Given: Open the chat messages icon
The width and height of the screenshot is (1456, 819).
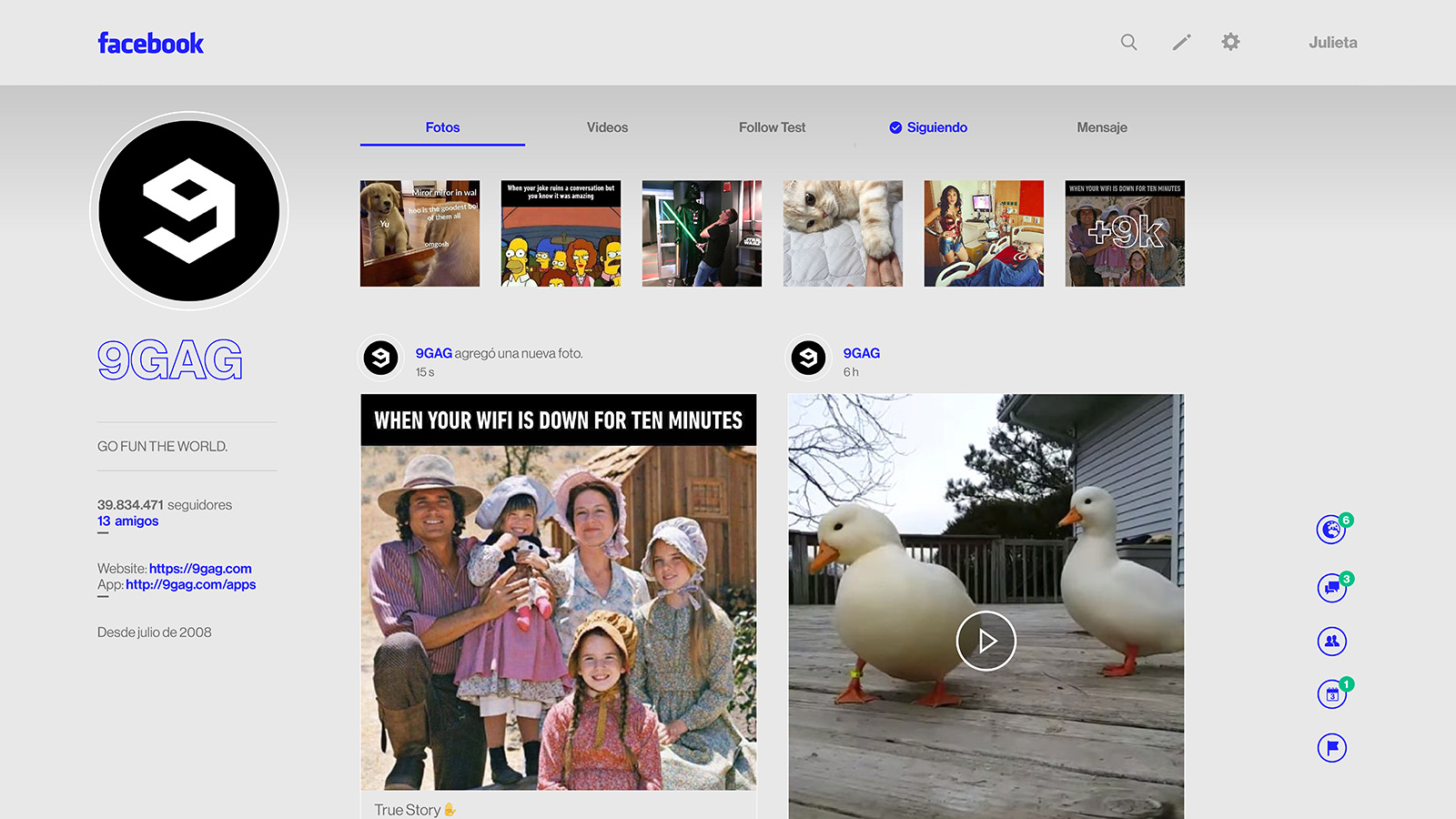Looking at the screenshot, I should pyautogui.click(x=1331, y=588).
